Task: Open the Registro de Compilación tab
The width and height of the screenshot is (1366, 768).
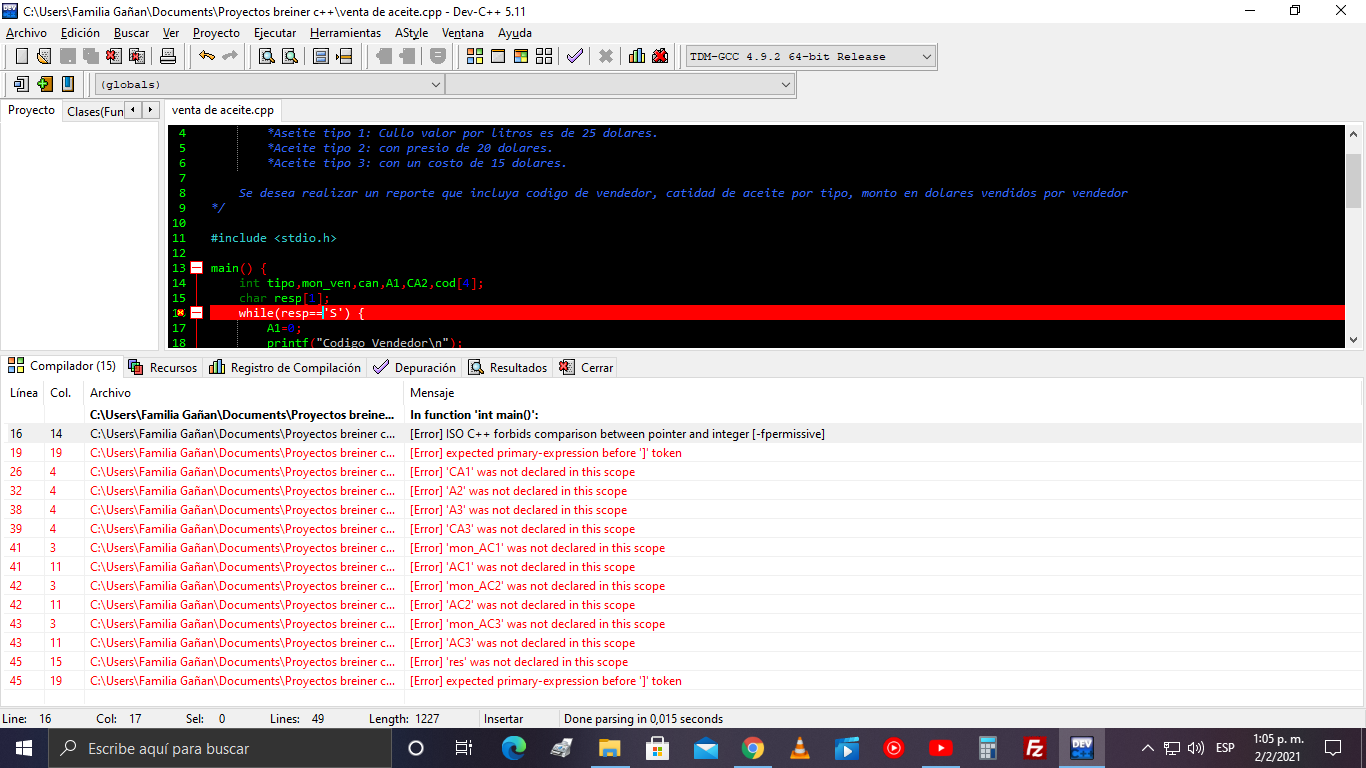Action: tap(285, 368)
